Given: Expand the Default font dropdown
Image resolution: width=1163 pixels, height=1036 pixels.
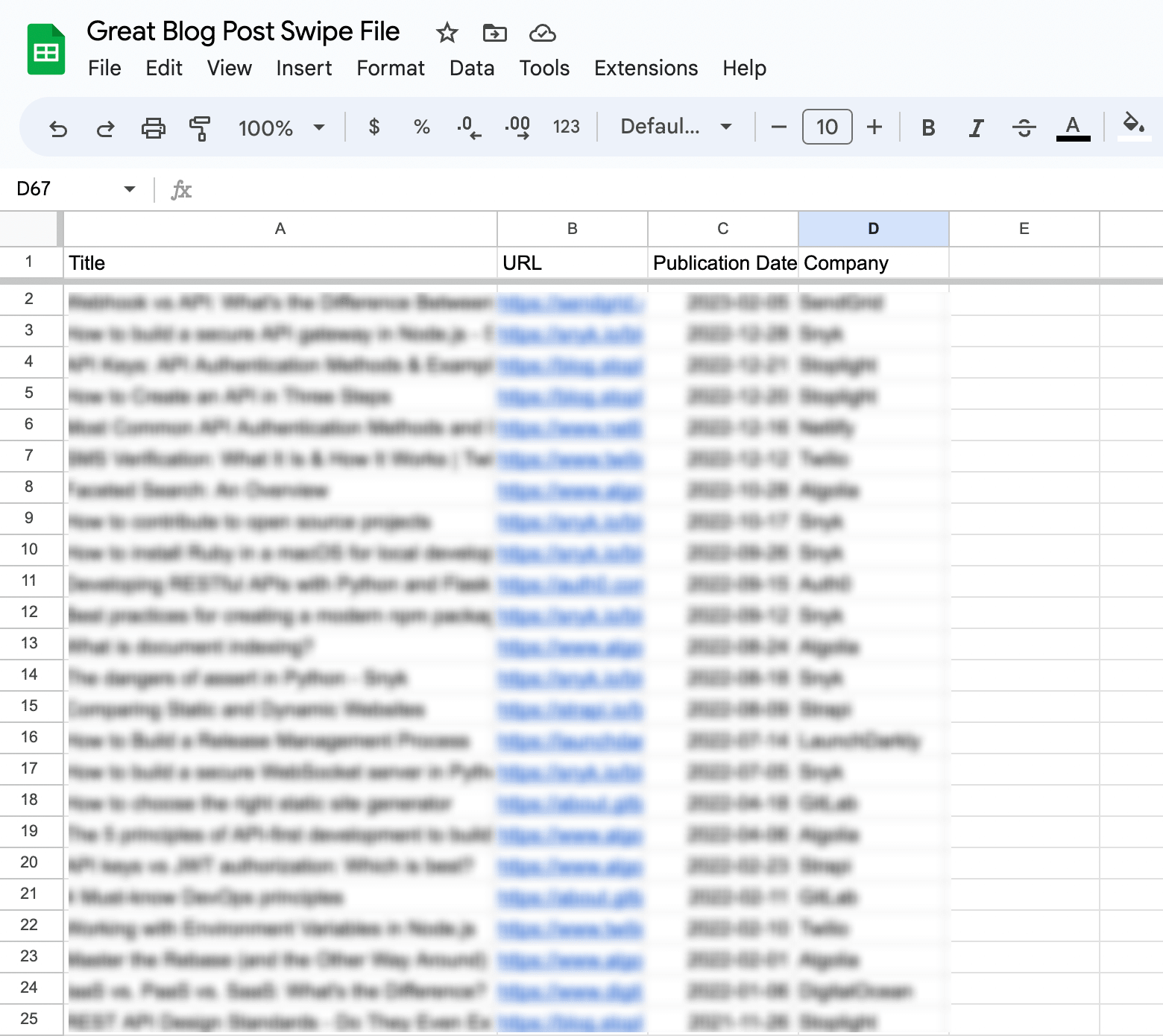Looking at the screenshot, I should click(x=675, y=127).
